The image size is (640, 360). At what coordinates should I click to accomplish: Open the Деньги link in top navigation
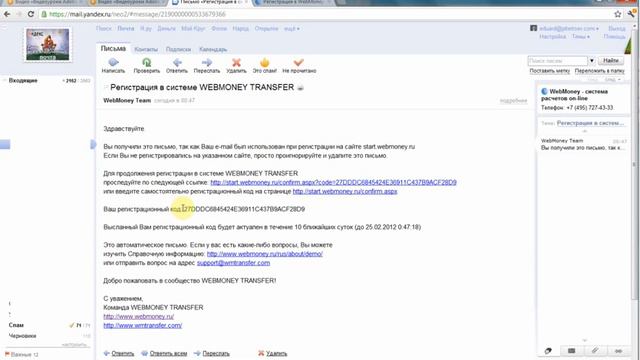tap(166, 29)
